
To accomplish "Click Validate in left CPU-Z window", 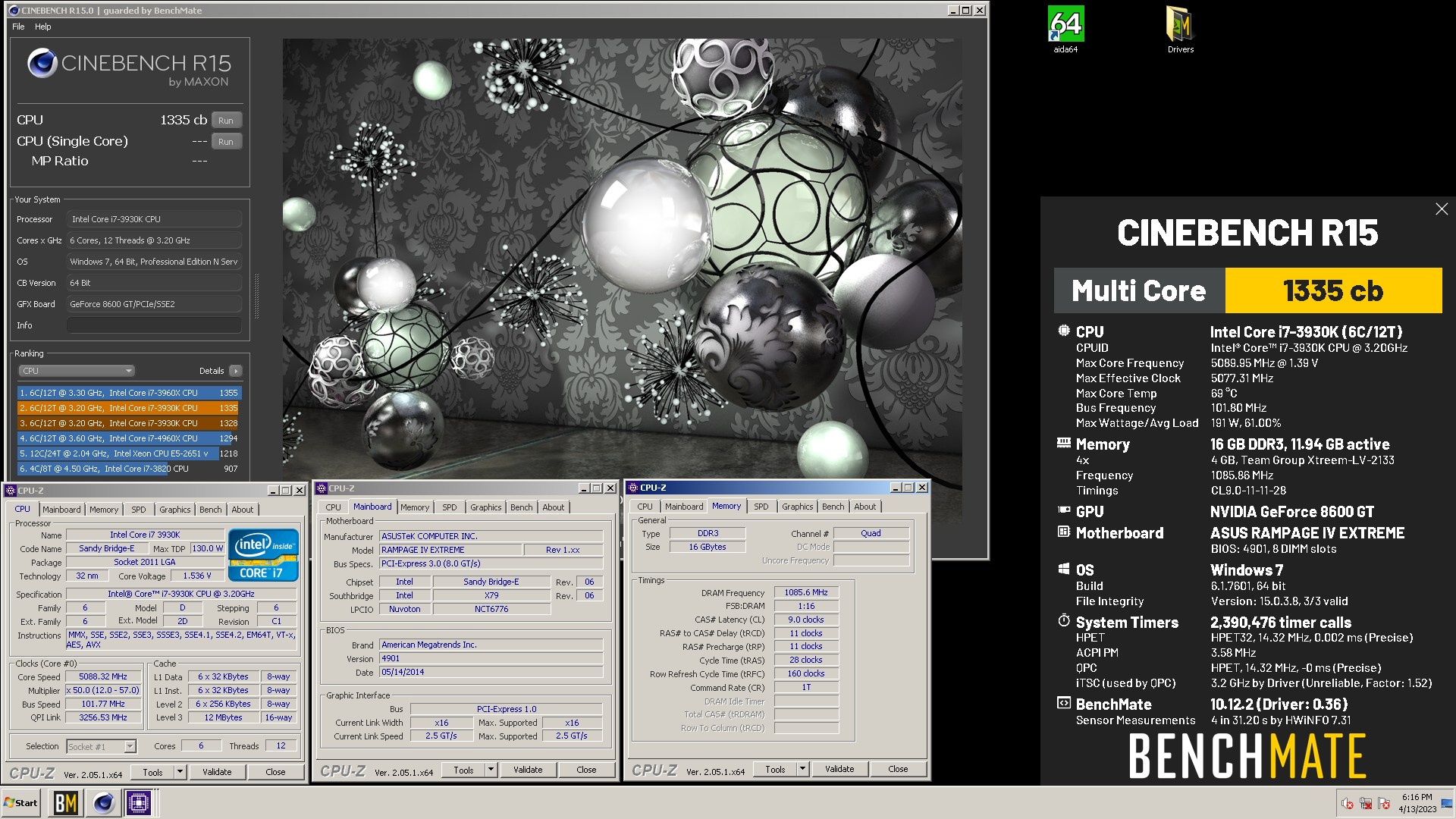I will coord(217,772).
